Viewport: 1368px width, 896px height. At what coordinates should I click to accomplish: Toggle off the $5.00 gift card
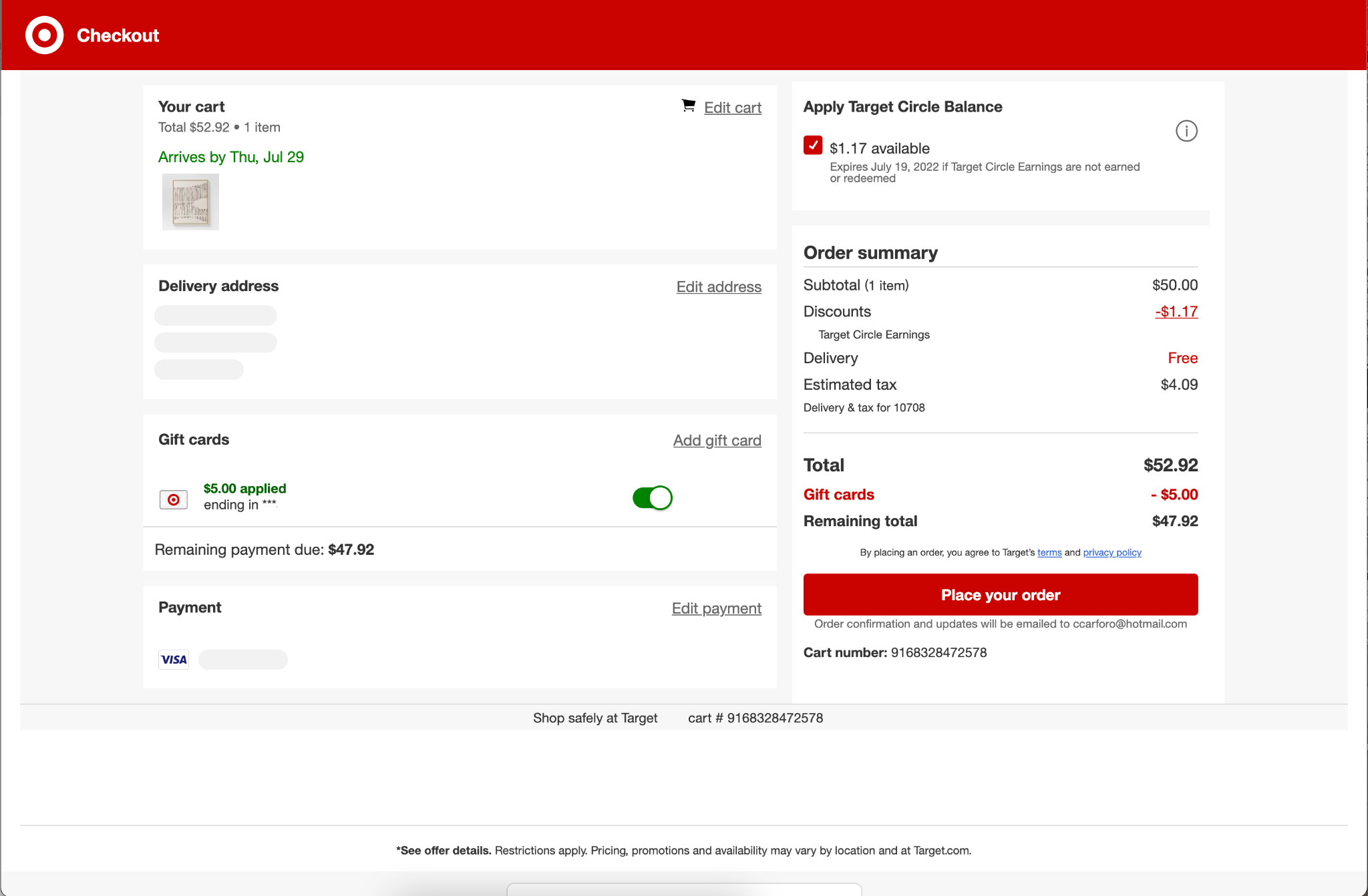653,497
